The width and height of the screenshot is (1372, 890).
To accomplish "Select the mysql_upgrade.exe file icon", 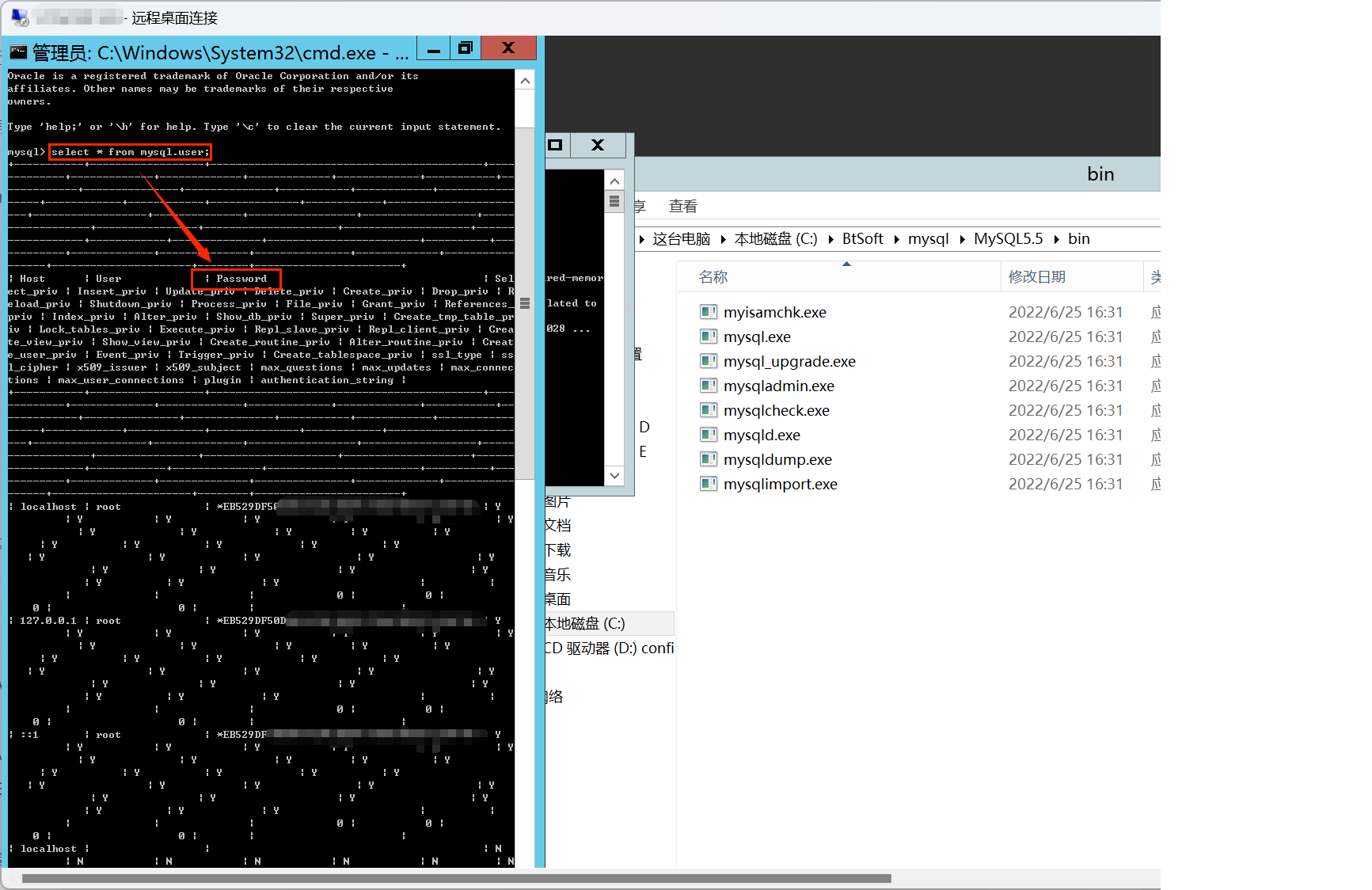I will pyautogui.click(x=709, y=361).
